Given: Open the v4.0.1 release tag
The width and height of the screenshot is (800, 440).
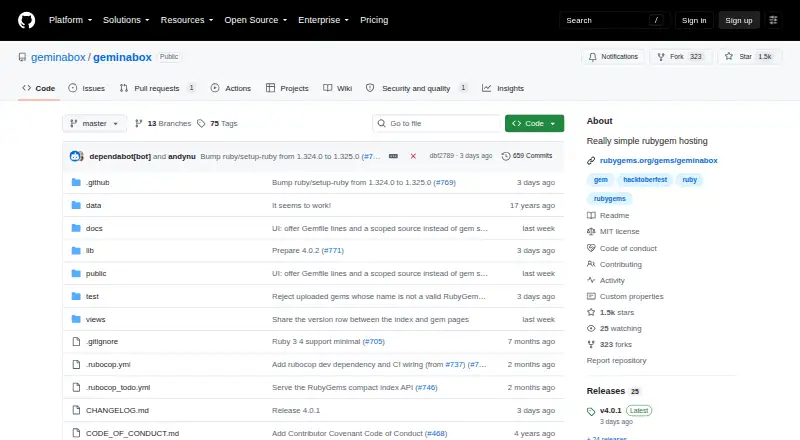Looking at the screenshot, I should coord(611,410).
